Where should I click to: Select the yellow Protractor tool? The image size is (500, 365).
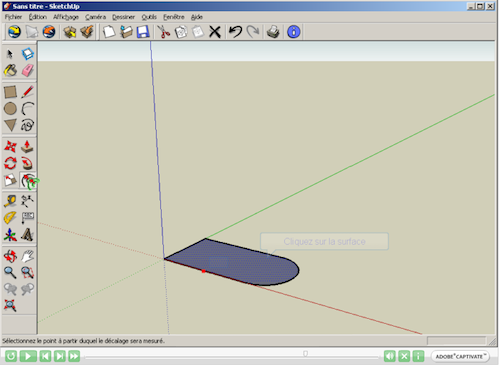10,218
